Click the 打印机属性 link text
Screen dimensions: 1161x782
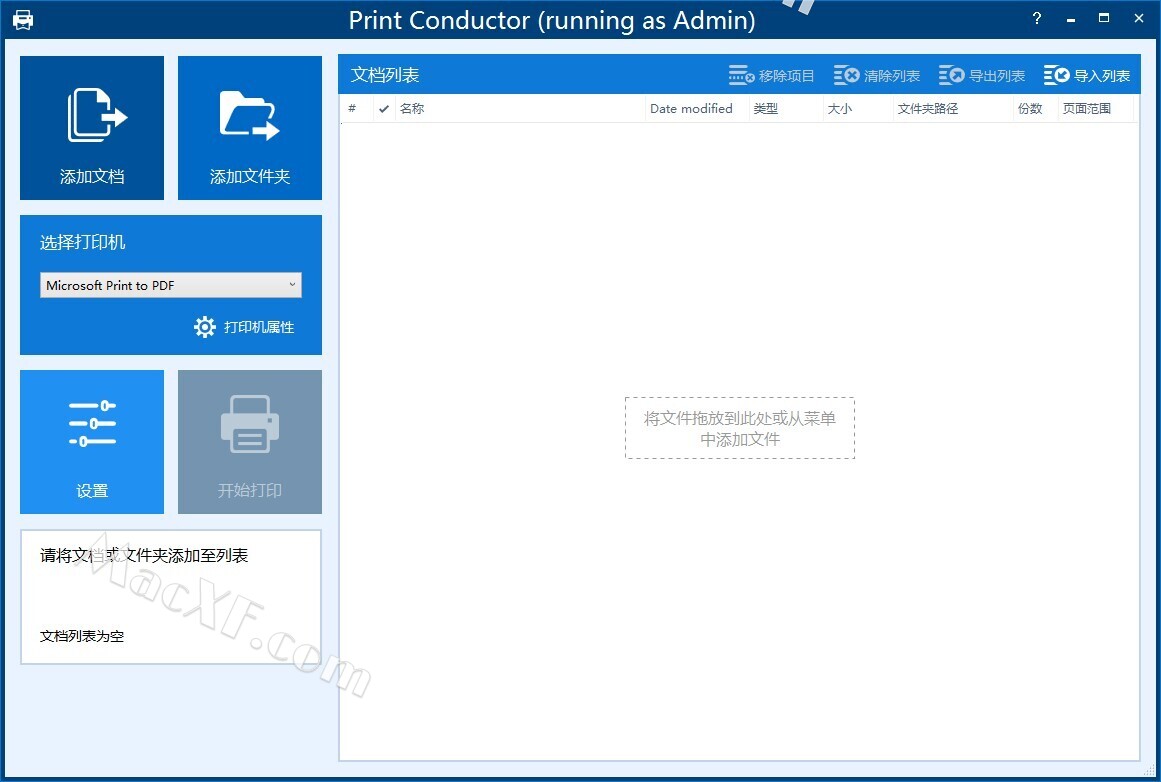259,327
